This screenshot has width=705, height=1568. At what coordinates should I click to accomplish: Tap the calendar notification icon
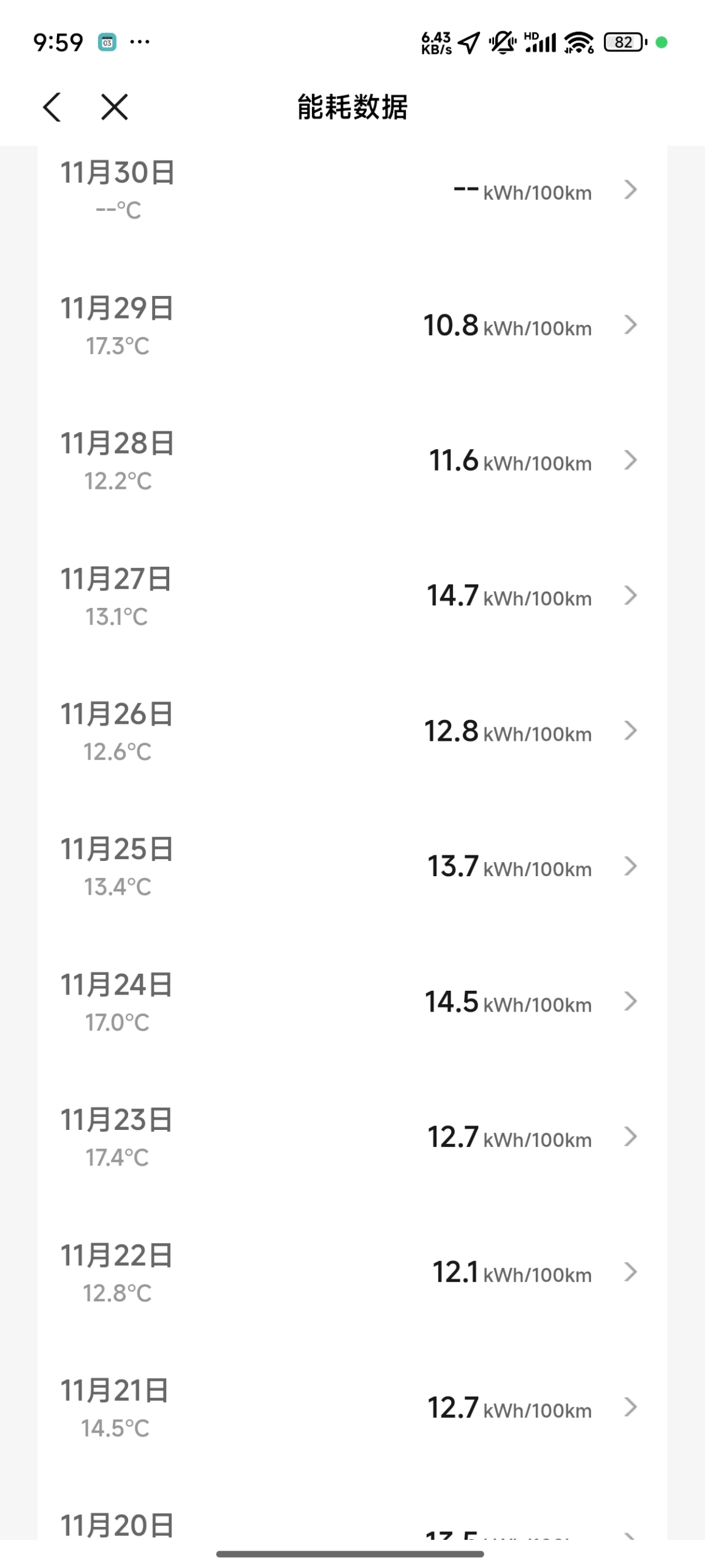107,42
